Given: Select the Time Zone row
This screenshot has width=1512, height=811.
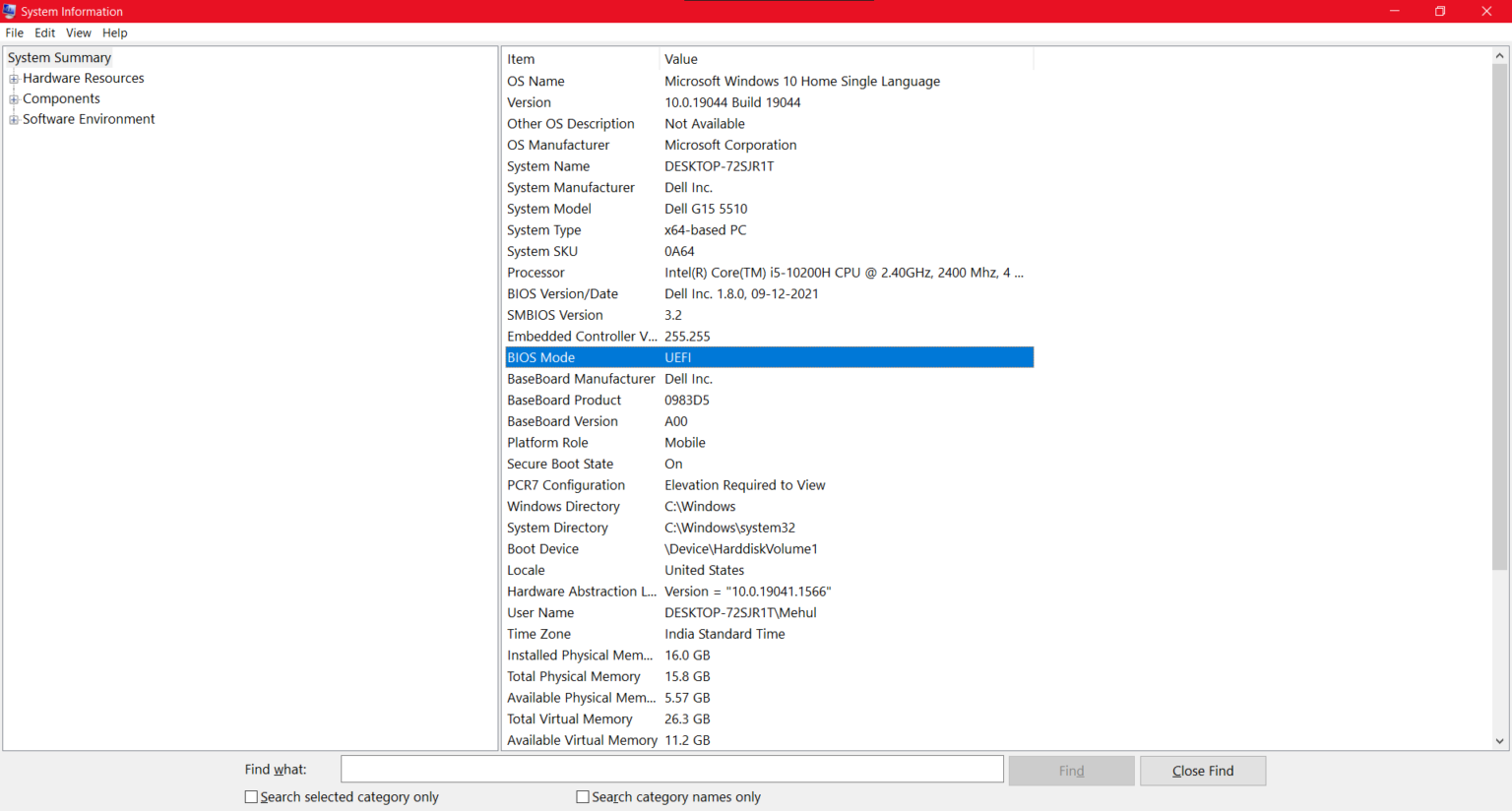Looking at the screenshot, I should 770,634.
